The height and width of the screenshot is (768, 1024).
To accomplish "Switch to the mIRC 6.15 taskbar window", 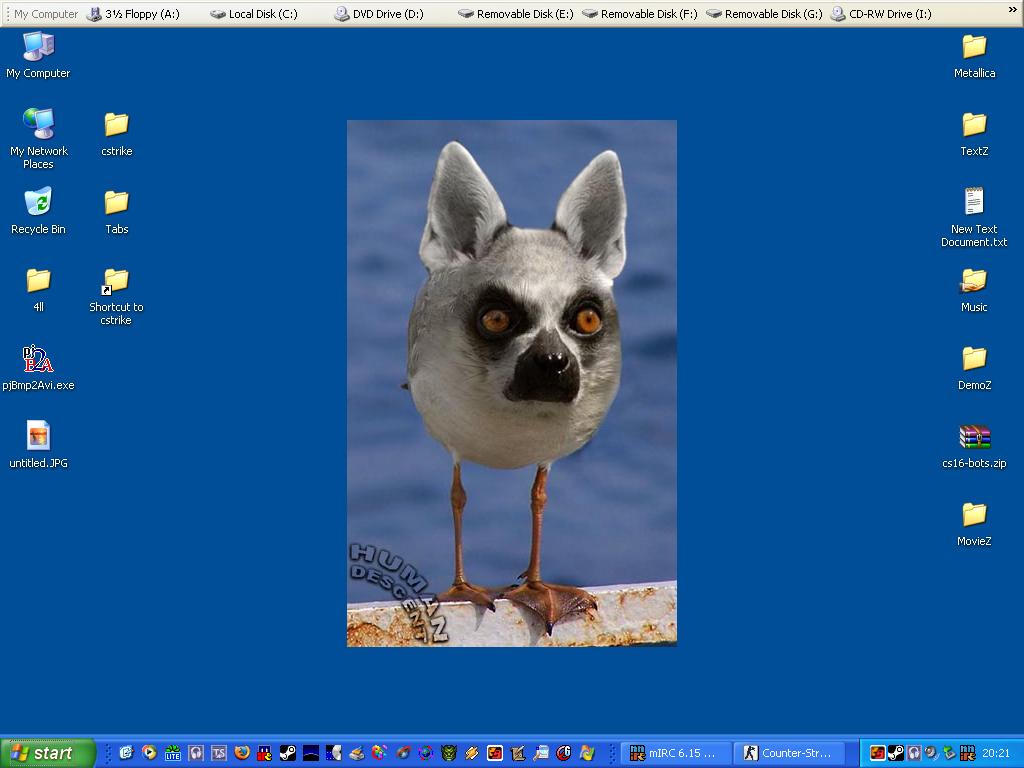I will point(675,753).
